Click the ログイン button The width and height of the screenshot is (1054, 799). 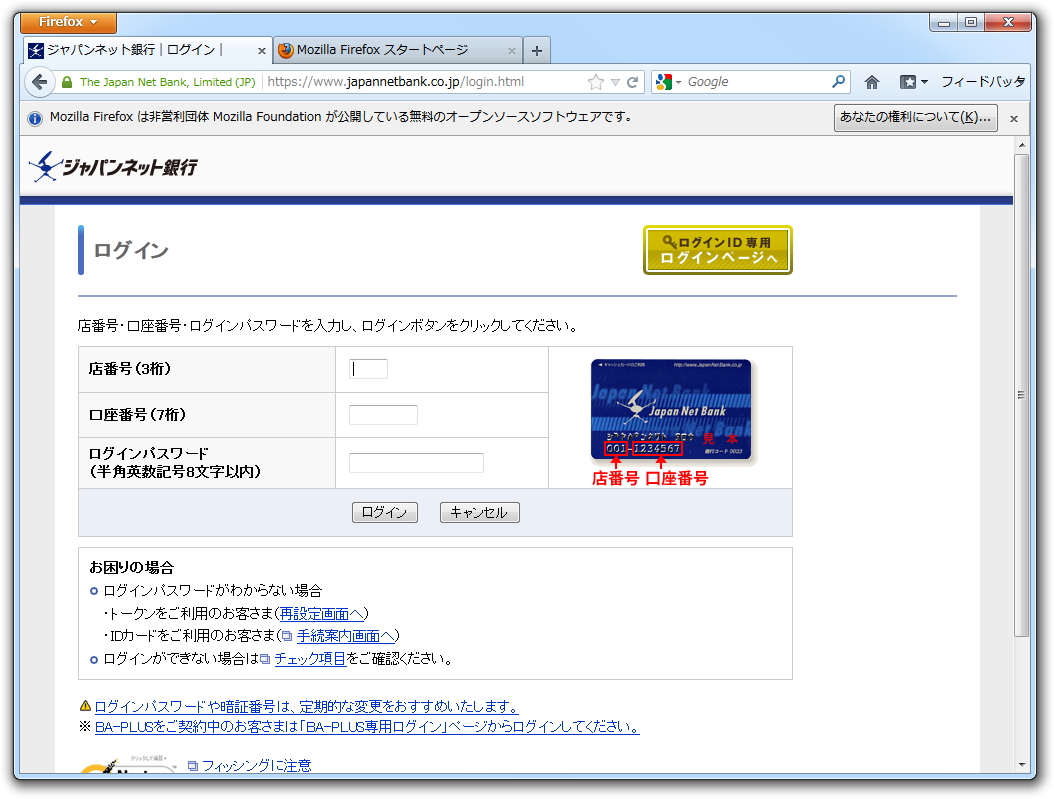[x=384, y=512]
